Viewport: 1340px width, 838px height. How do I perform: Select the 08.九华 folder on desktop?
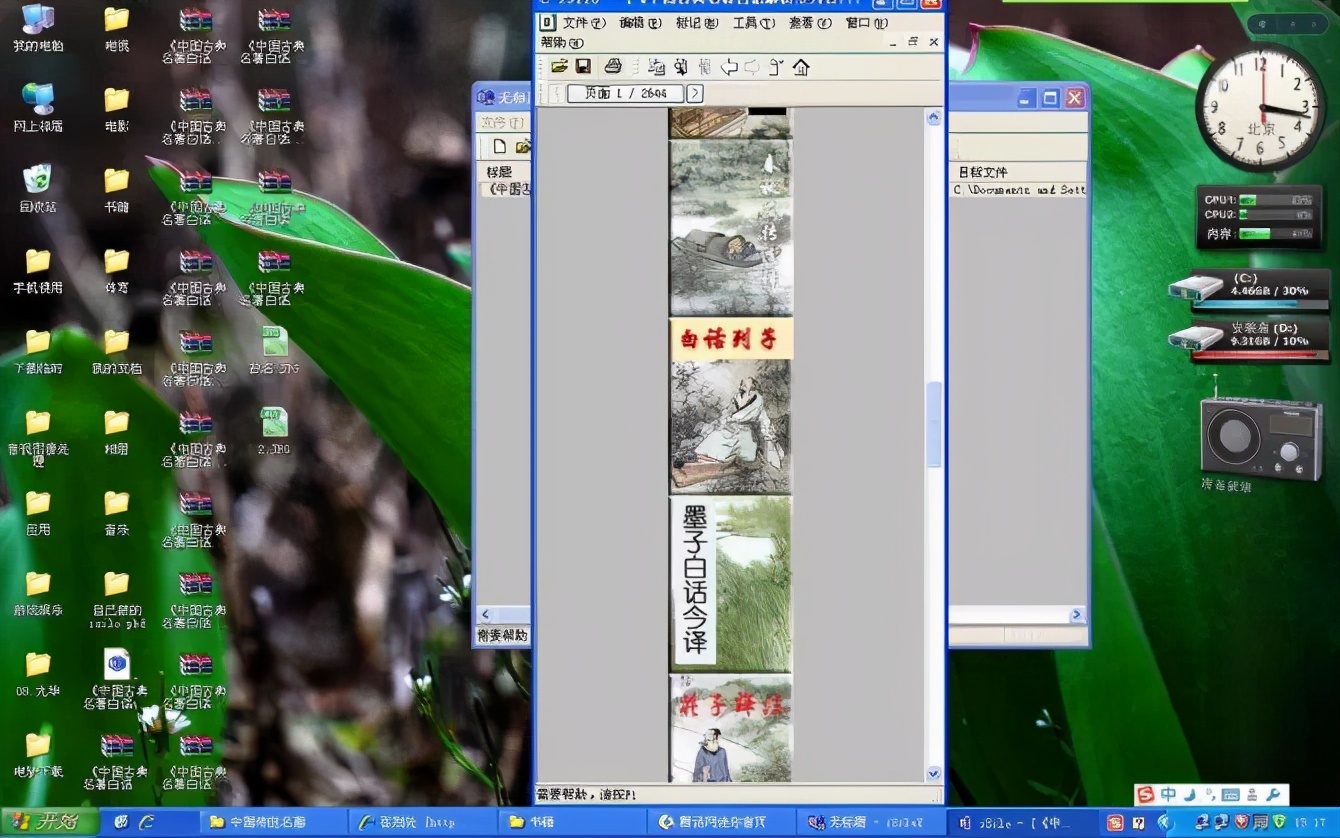38,675
